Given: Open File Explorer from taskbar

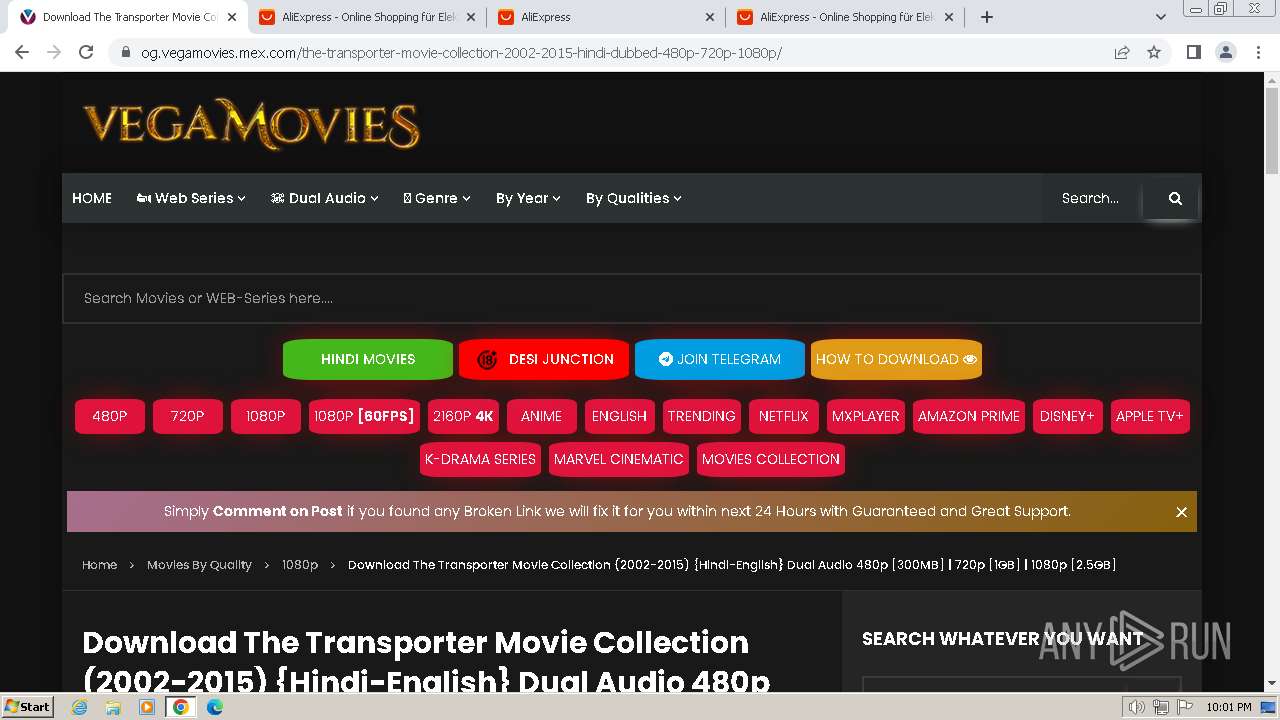Looking at the screenshot, I should (113, 707).
